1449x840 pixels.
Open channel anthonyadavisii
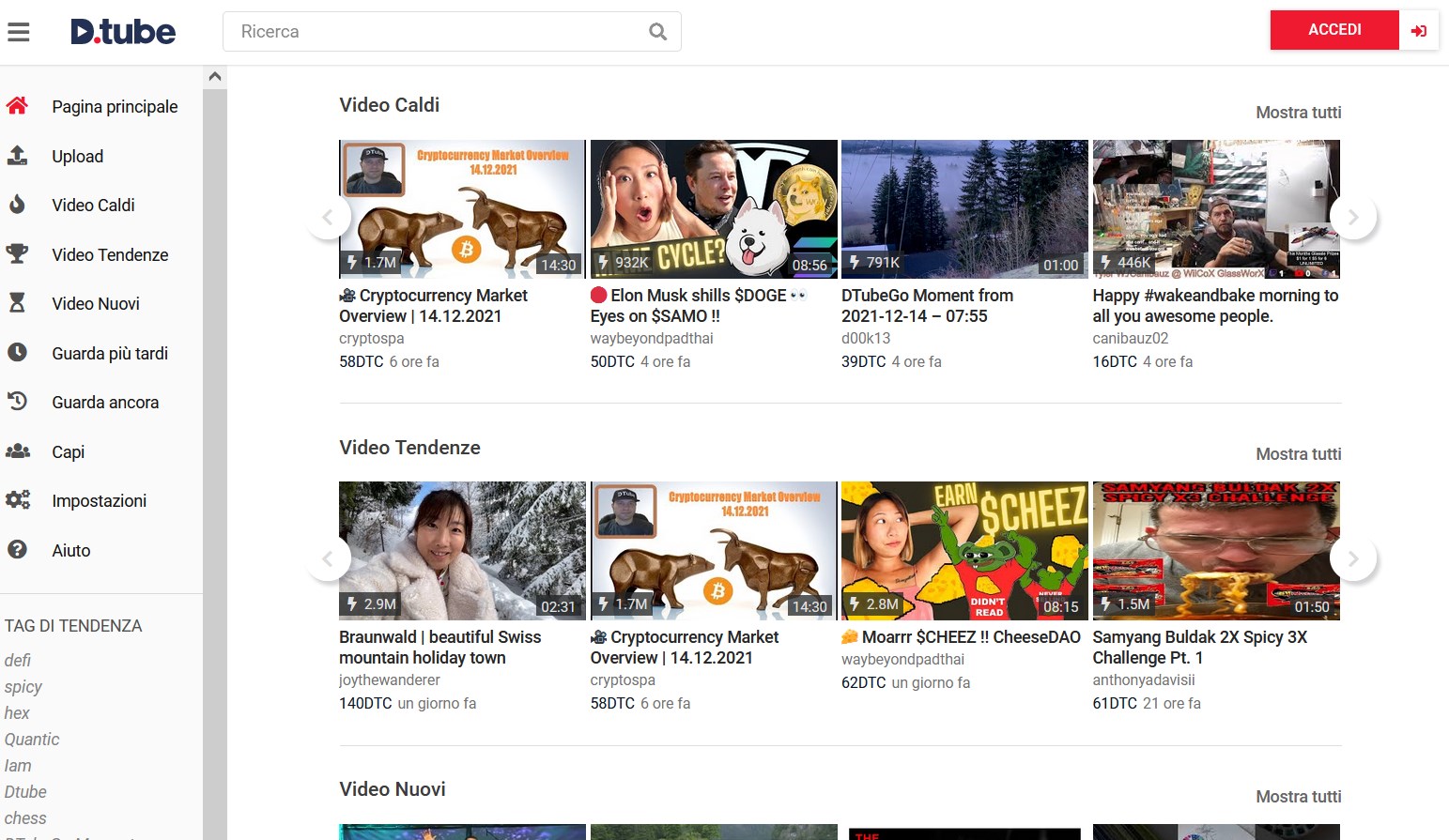pos(1144,680)
